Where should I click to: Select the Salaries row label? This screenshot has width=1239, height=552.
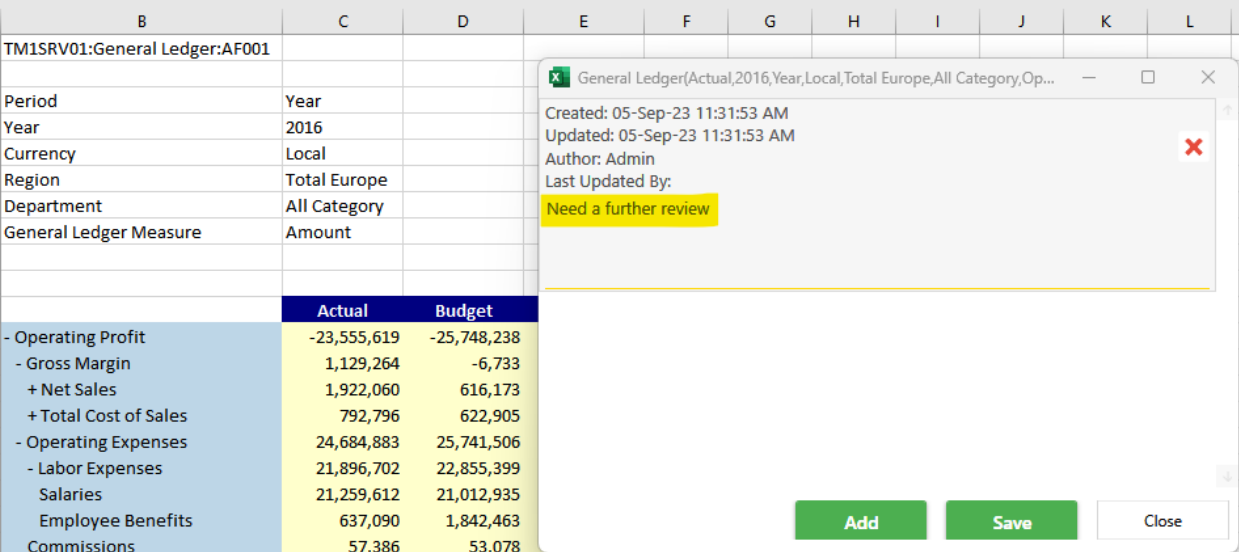point(70,494)
